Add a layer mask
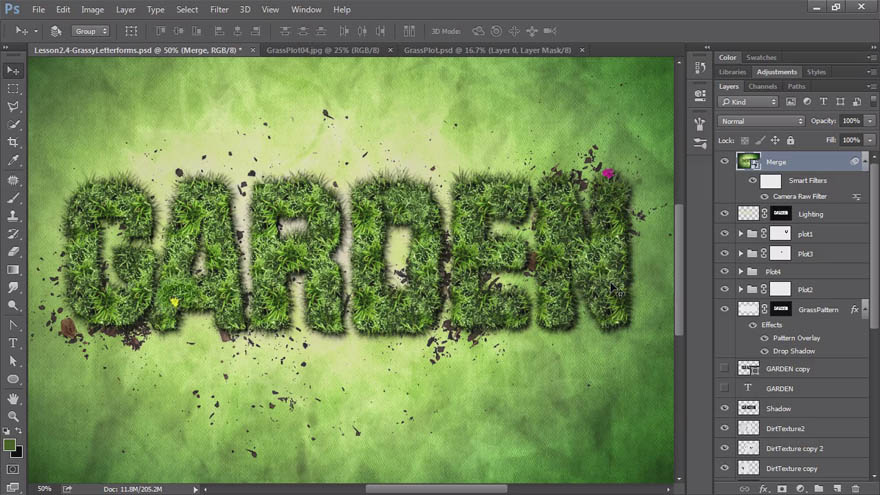880x495 pixels. click(782, 489)
